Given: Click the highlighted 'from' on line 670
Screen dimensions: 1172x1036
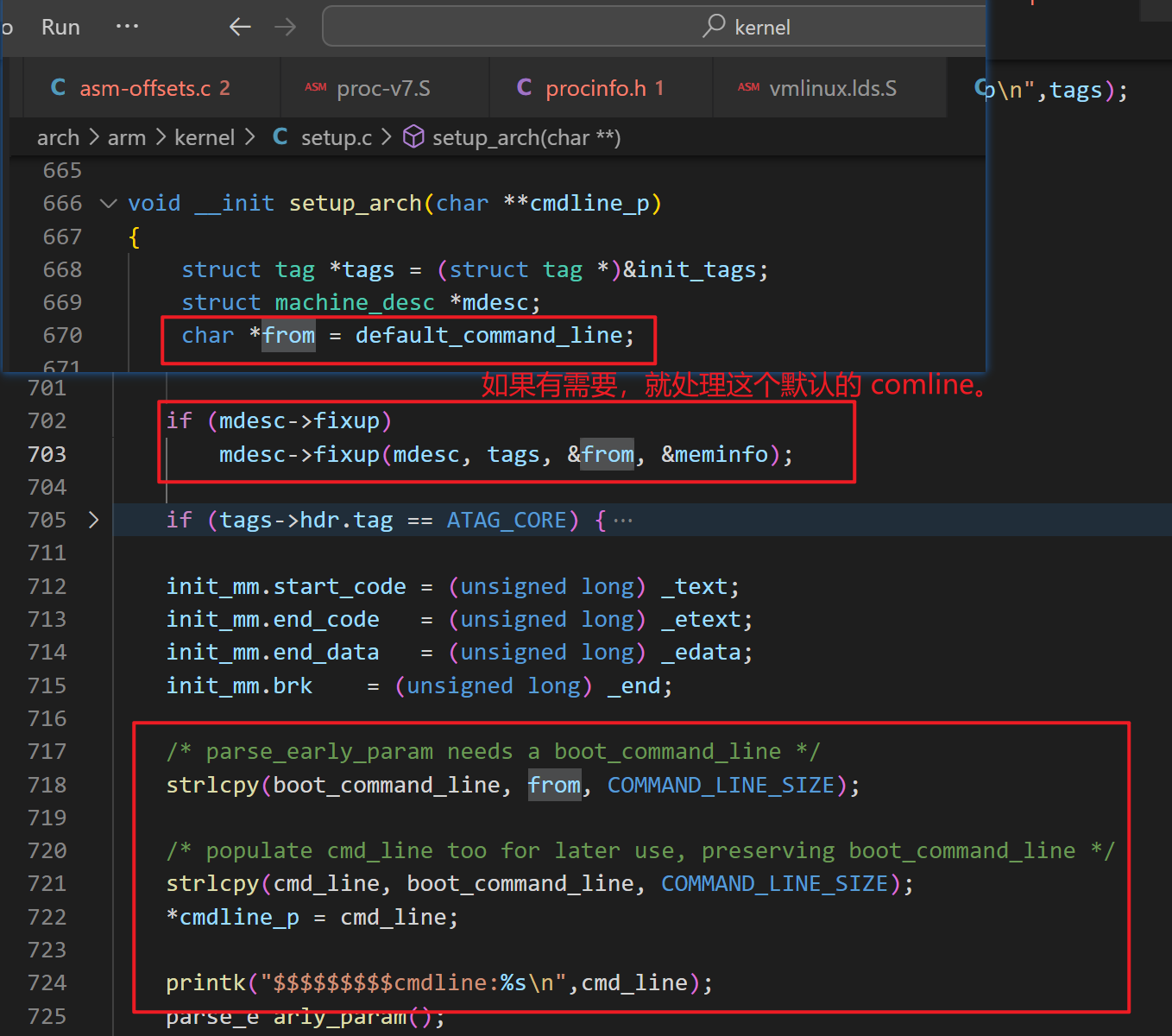Looking at the screenshot, I should coord(289,335).
